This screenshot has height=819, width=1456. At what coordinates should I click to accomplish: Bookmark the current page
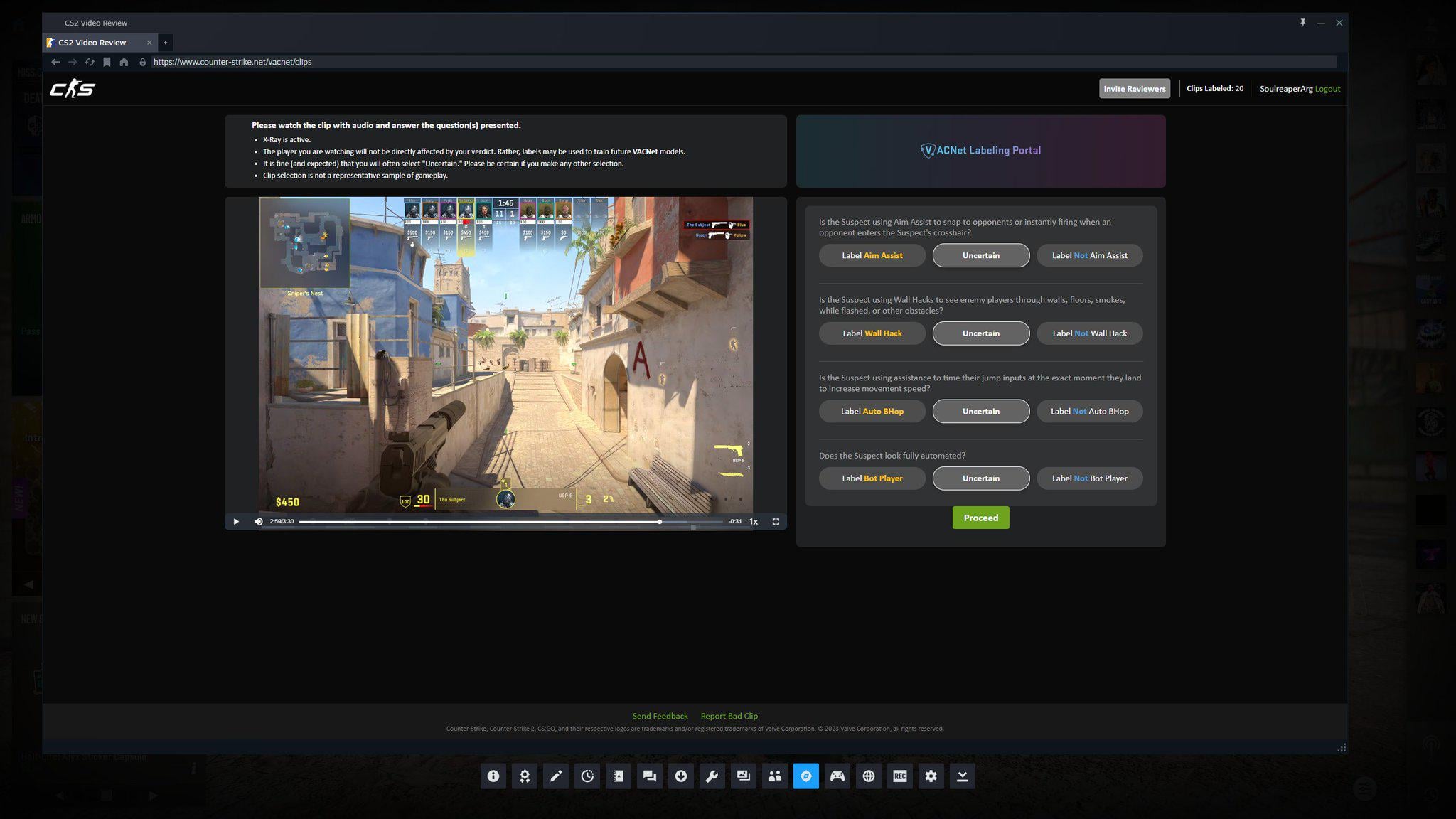(x=107, y=62)
